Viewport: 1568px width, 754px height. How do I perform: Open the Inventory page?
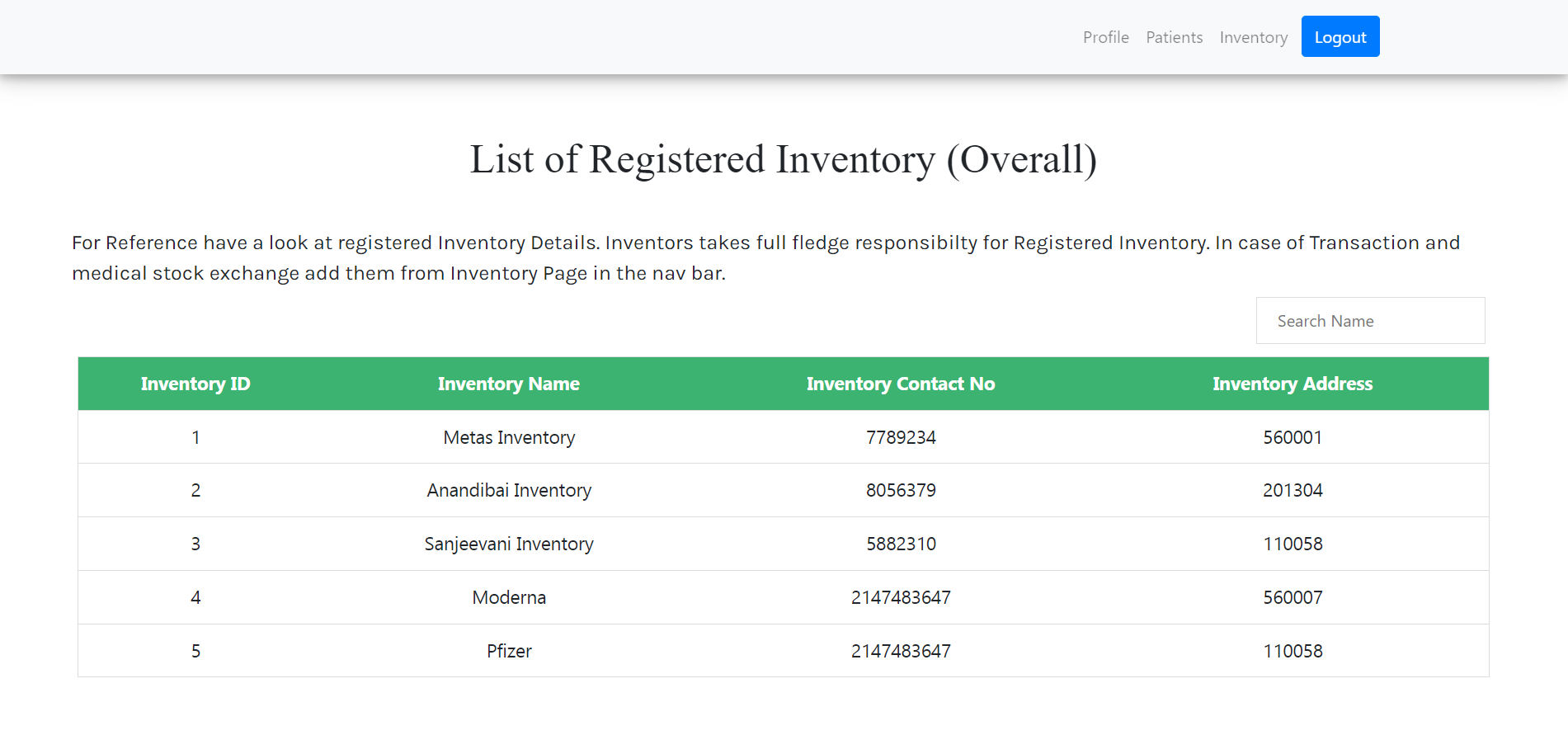[1253, 36]
